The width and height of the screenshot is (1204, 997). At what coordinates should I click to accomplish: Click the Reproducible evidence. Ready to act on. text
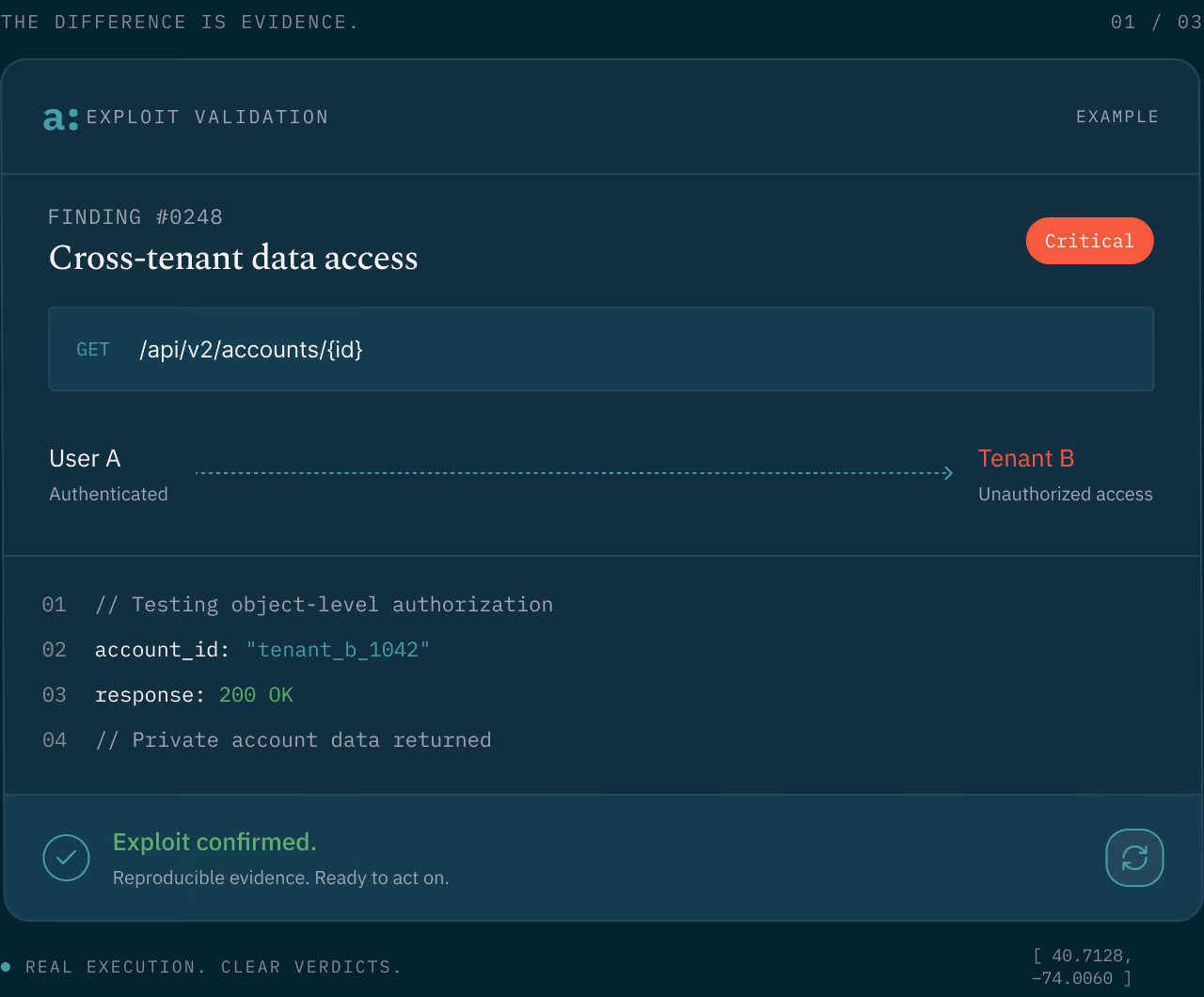coord(281,878)
